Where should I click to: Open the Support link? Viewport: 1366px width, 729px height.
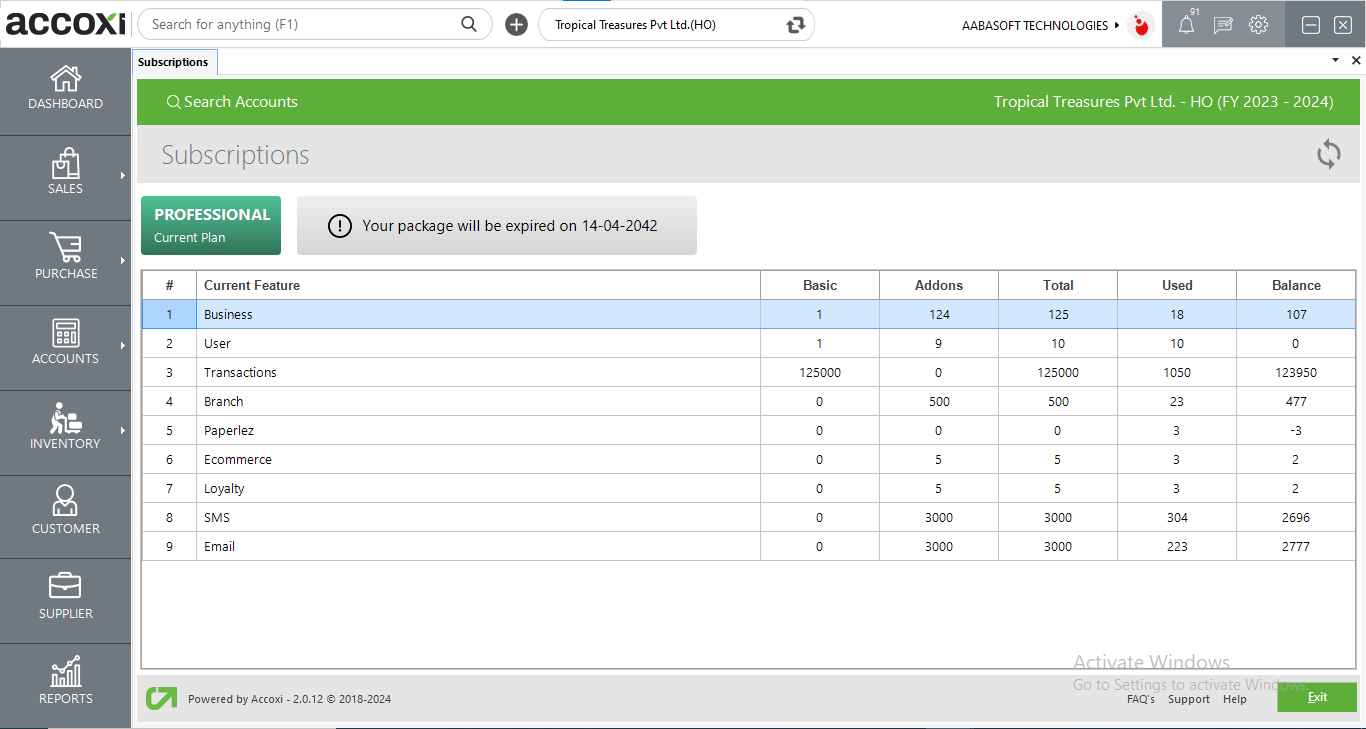click(x=1189, y=699)
